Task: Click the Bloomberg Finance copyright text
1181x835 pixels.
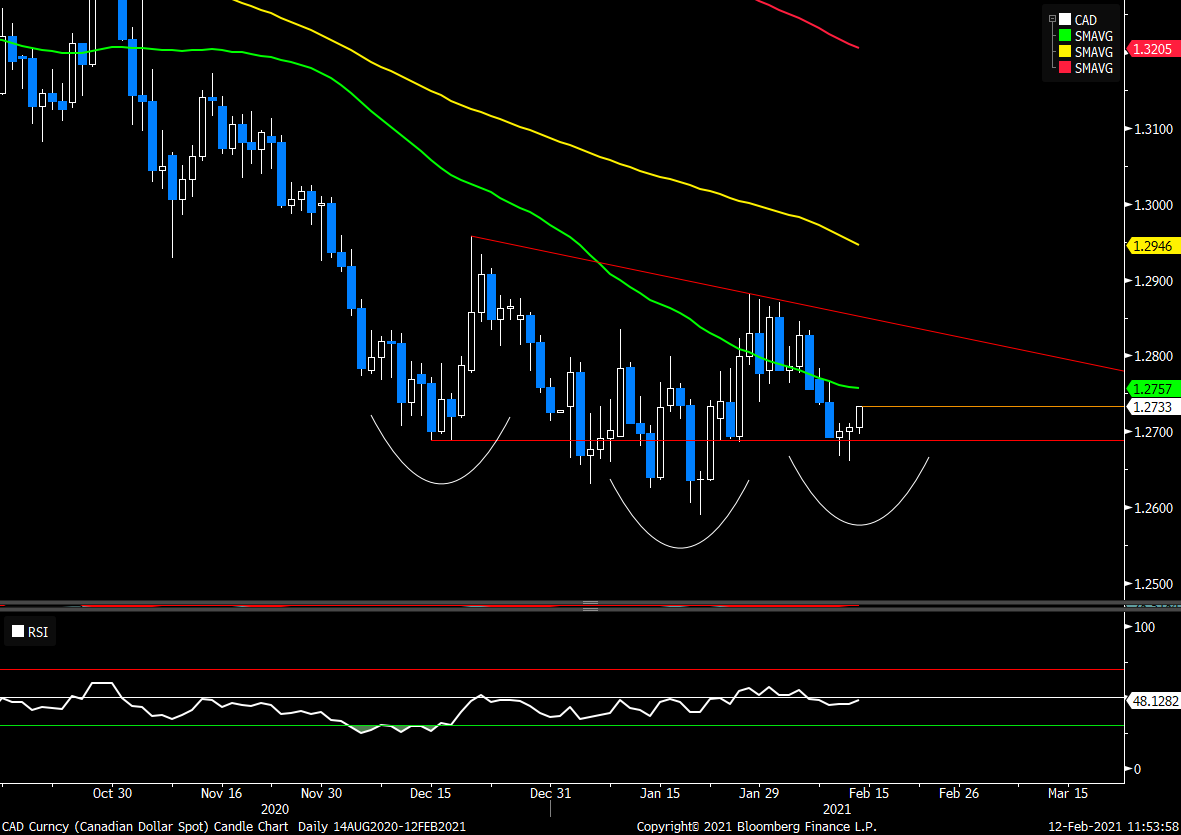Action: [756, 827]
